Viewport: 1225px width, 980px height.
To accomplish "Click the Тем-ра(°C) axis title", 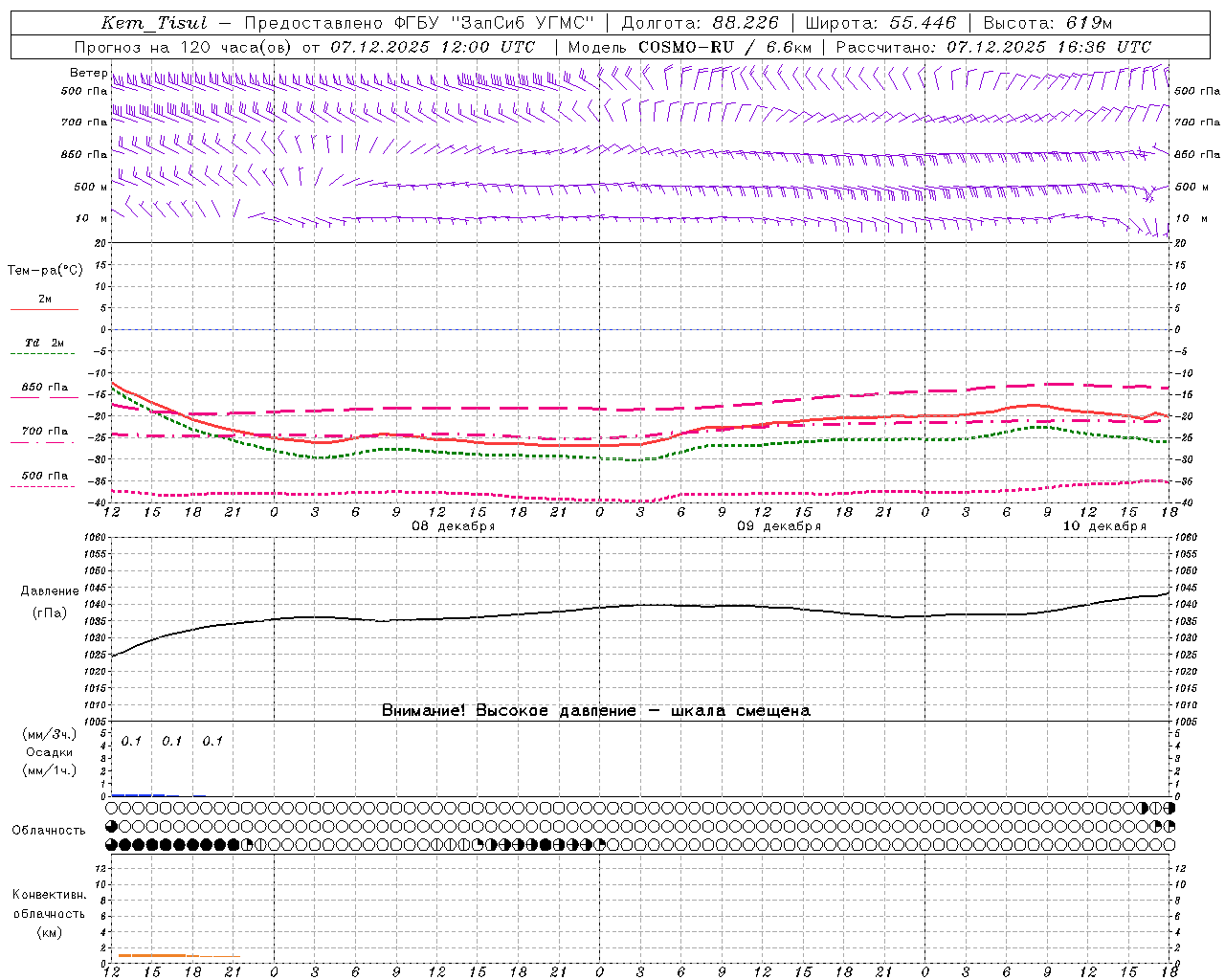I will pyautogui.click(x=45, y=271).
